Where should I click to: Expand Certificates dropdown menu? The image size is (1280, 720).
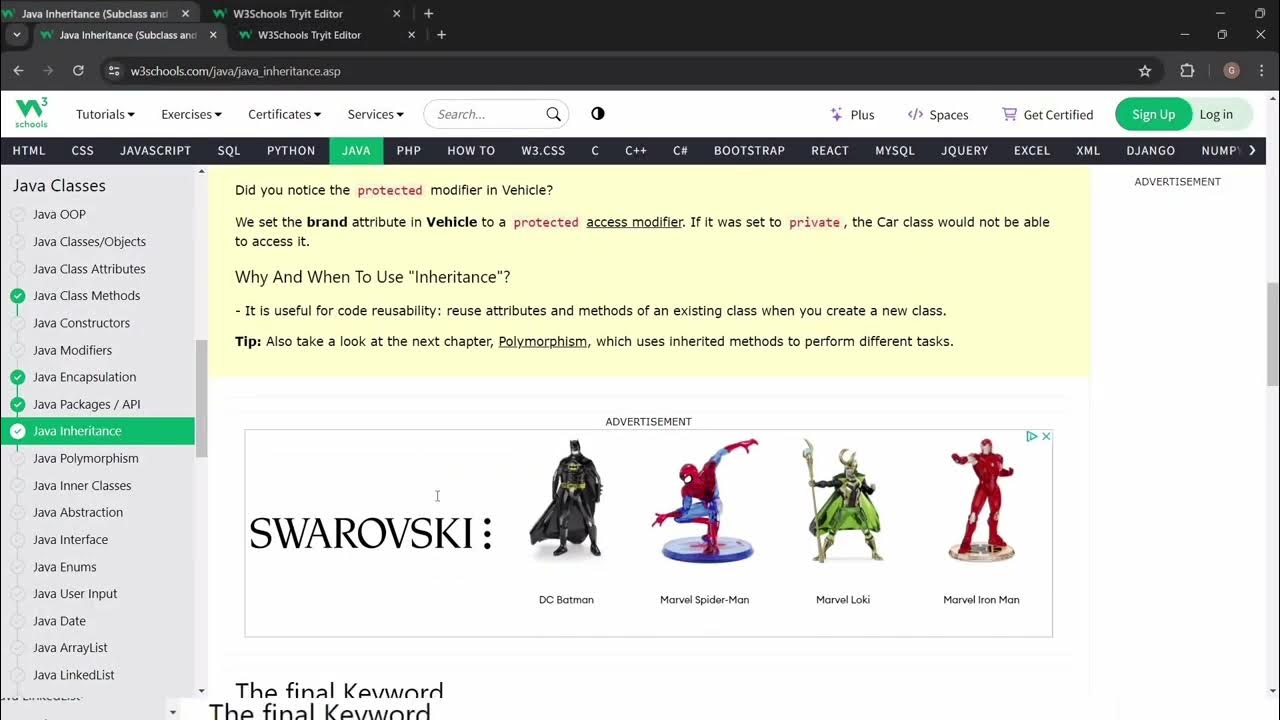point(284,114)
